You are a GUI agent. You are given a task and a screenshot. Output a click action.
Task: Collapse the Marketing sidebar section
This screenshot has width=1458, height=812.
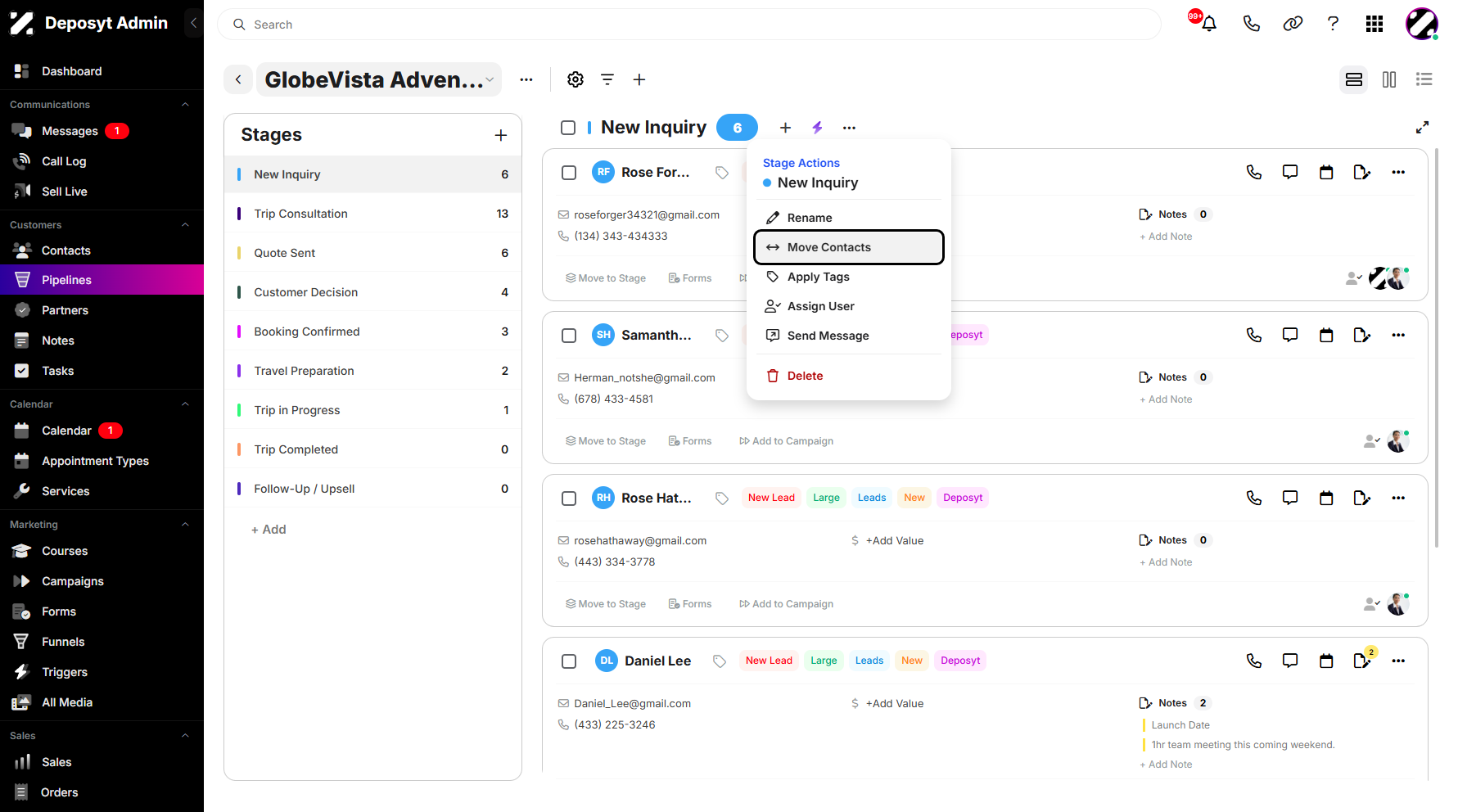(185, 525)
